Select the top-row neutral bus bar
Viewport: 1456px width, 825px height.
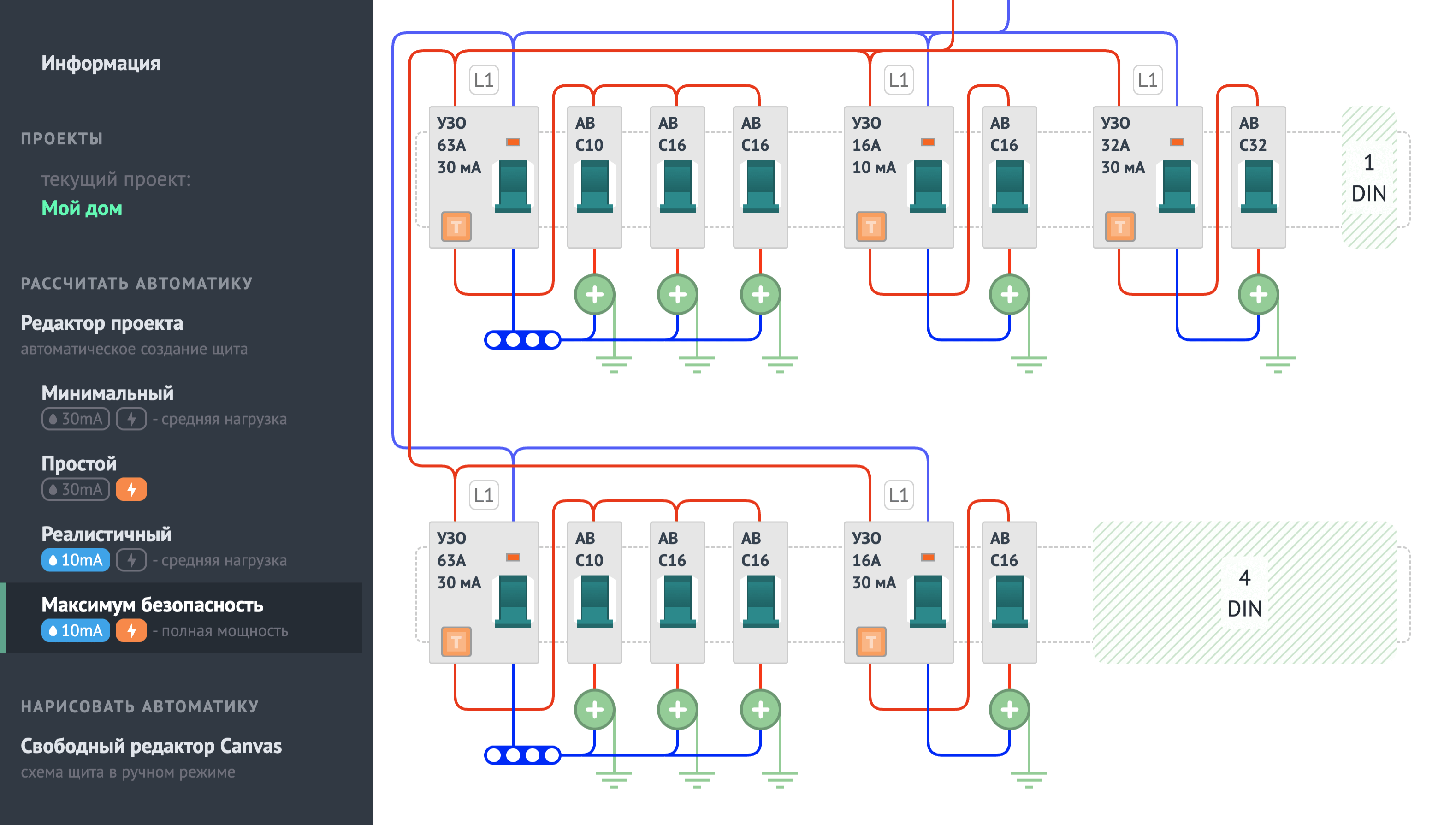tap(522, 340)
